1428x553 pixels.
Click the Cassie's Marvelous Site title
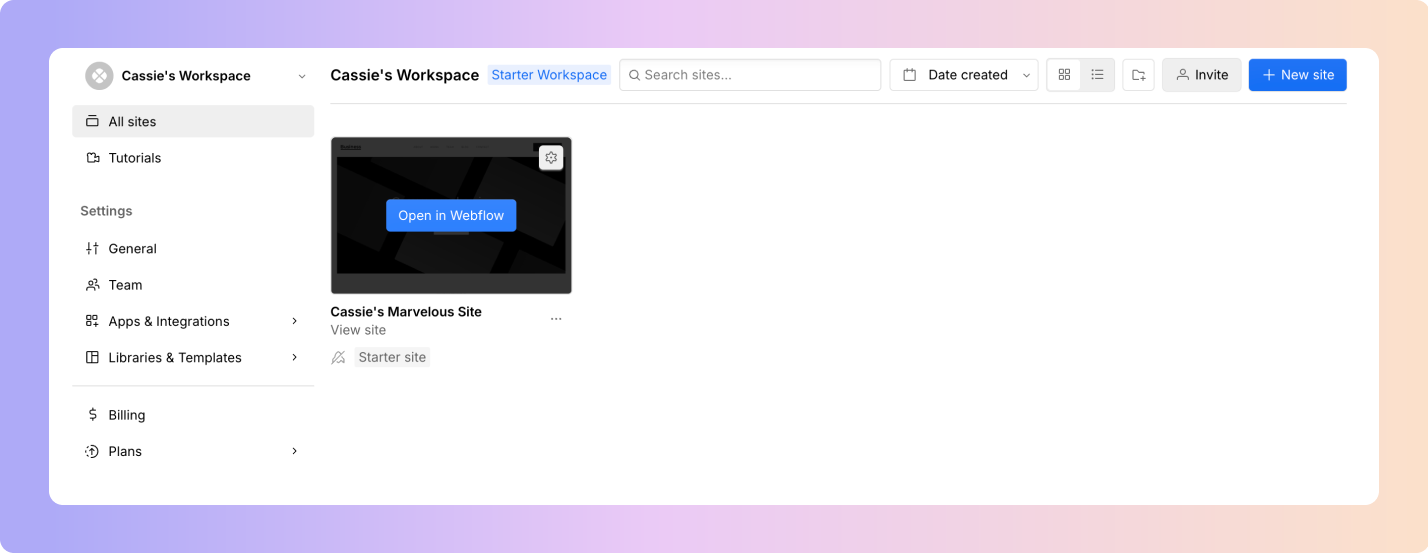pyautogui.click(x=406, y=312)
